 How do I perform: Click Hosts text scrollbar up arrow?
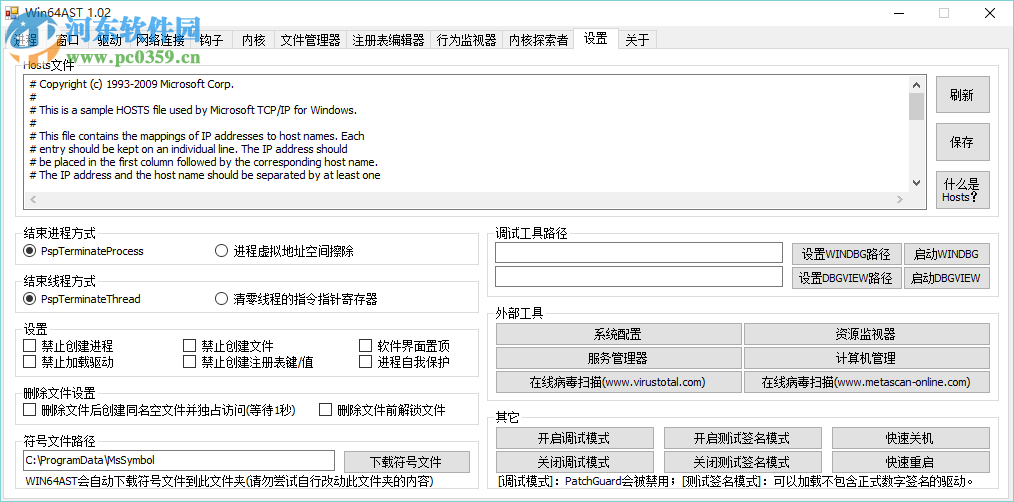pyautogui.click(x=916, y=84)
